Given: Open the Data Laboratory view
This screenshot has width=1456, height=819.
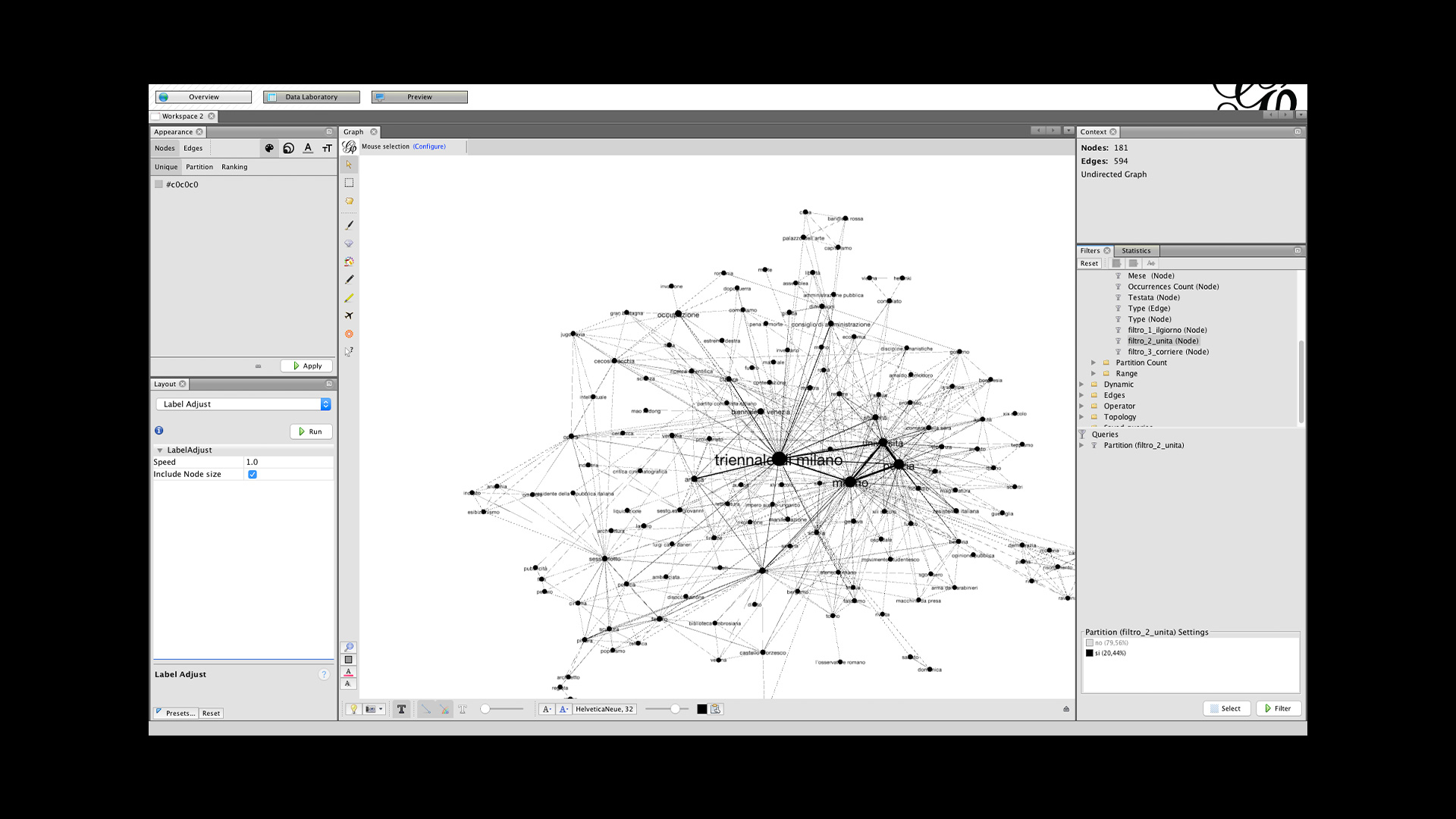Looking at the screenshot, I should tap(311, 97).
